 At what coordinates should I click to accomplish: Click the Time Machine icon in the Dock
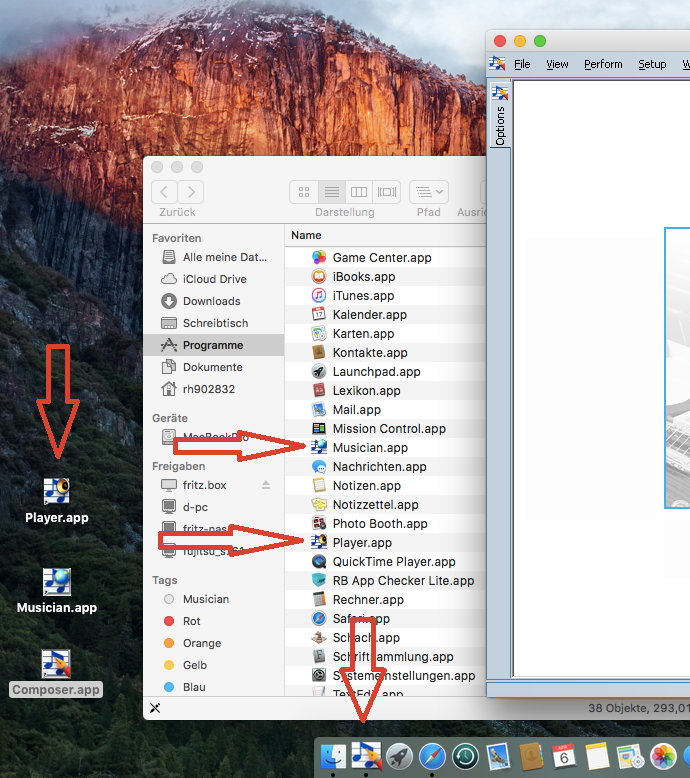coord(464,756)
